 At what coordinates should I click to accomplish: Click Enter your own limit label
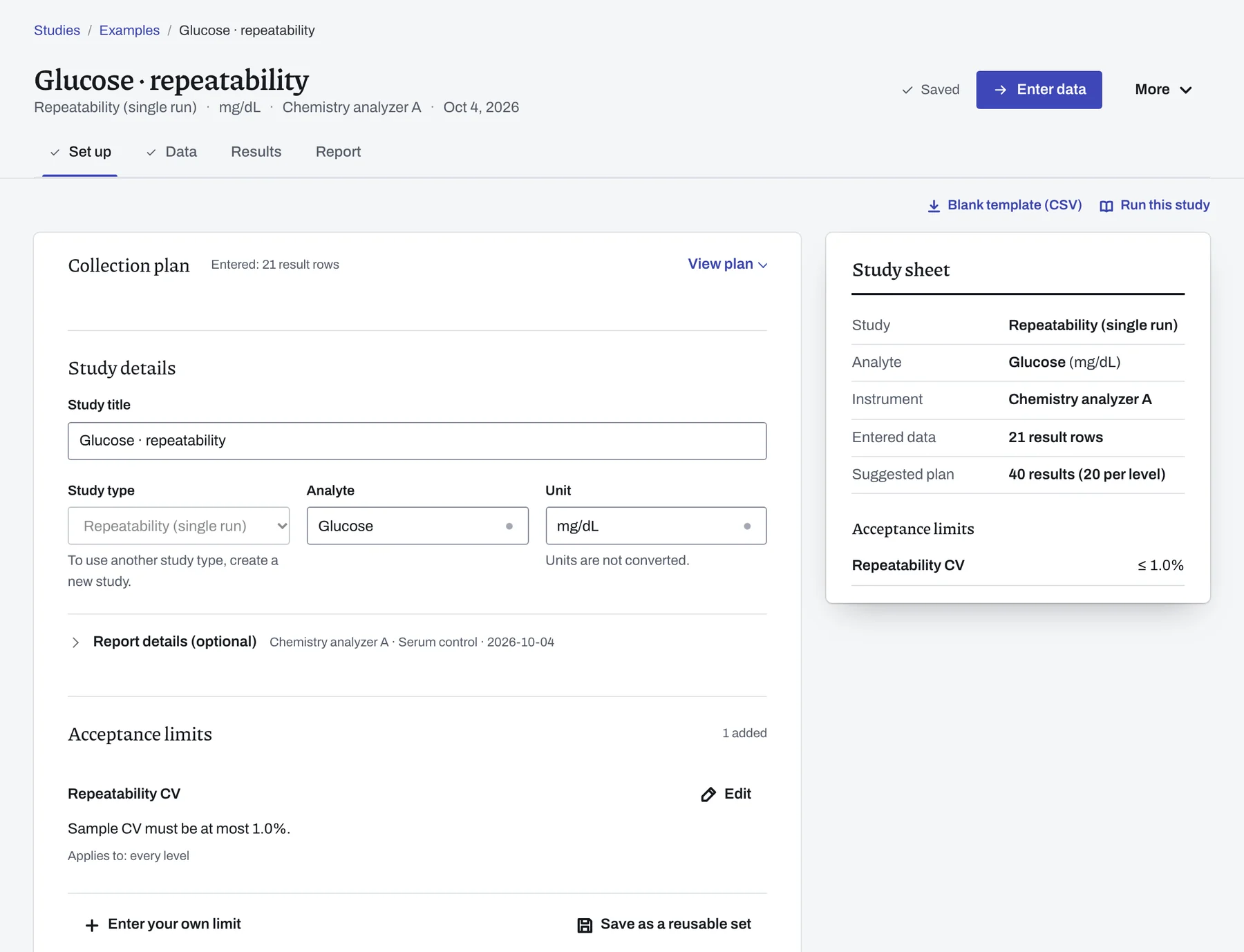pyautogui.click(x=174, y=924)
